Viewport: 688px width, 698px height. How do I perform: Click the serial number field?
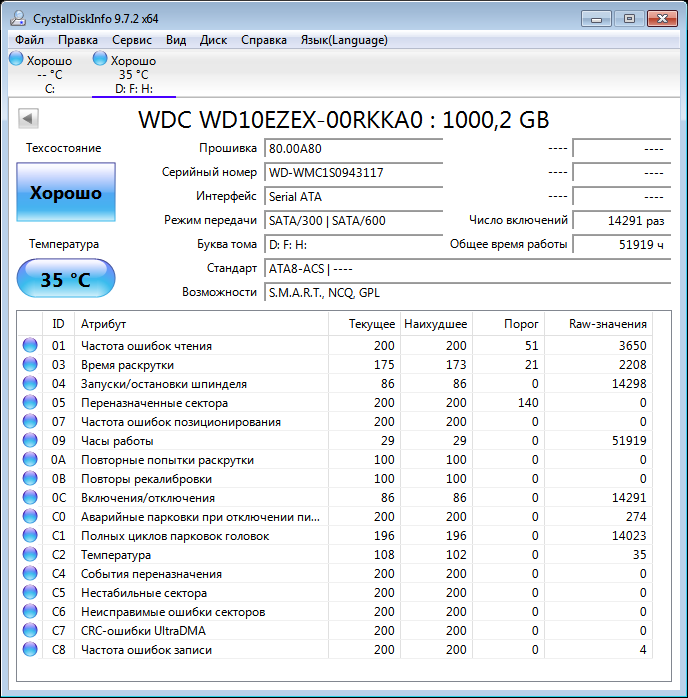point(352,173)
